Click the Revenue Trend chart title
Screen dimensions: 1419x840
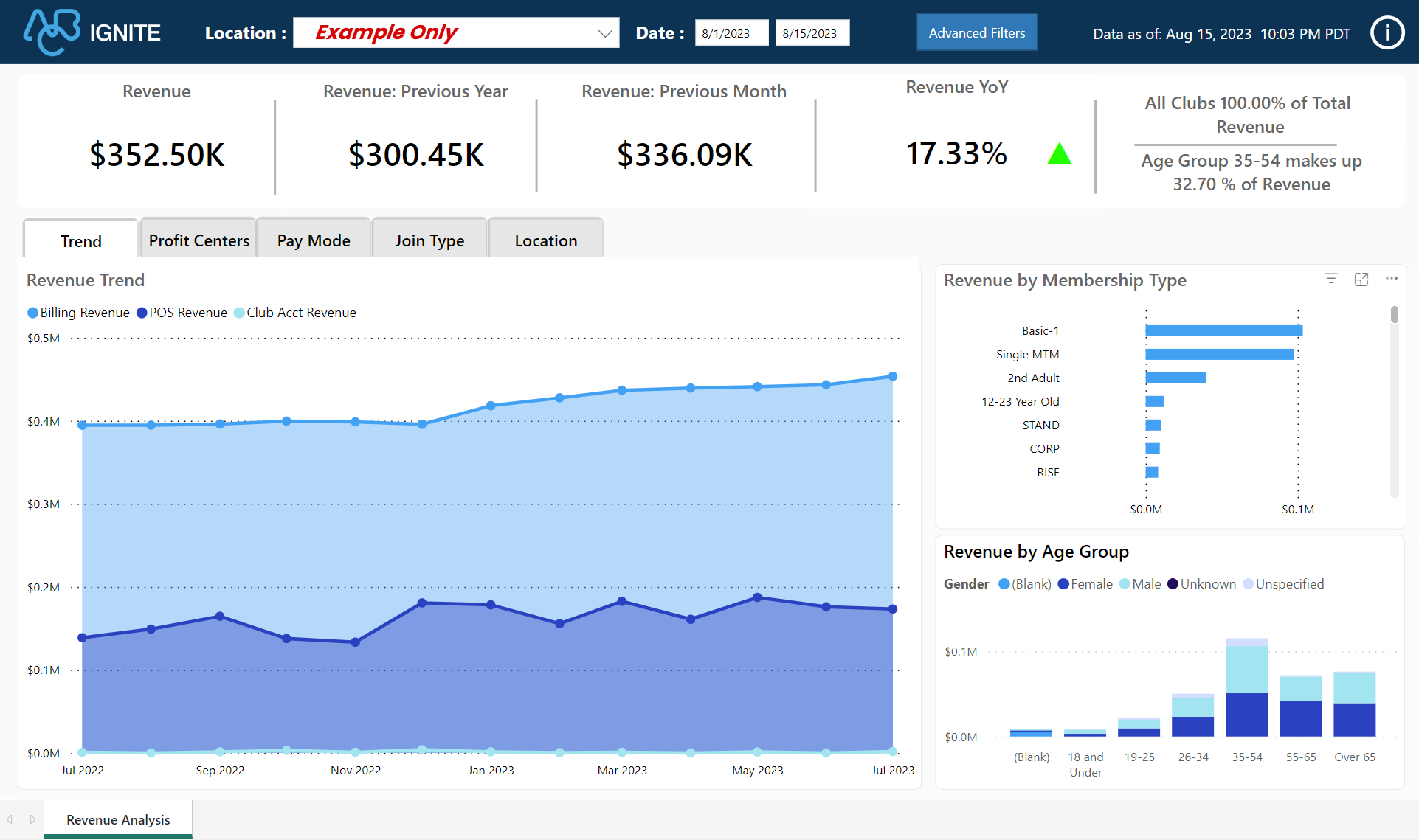click(x=86, y=280)
